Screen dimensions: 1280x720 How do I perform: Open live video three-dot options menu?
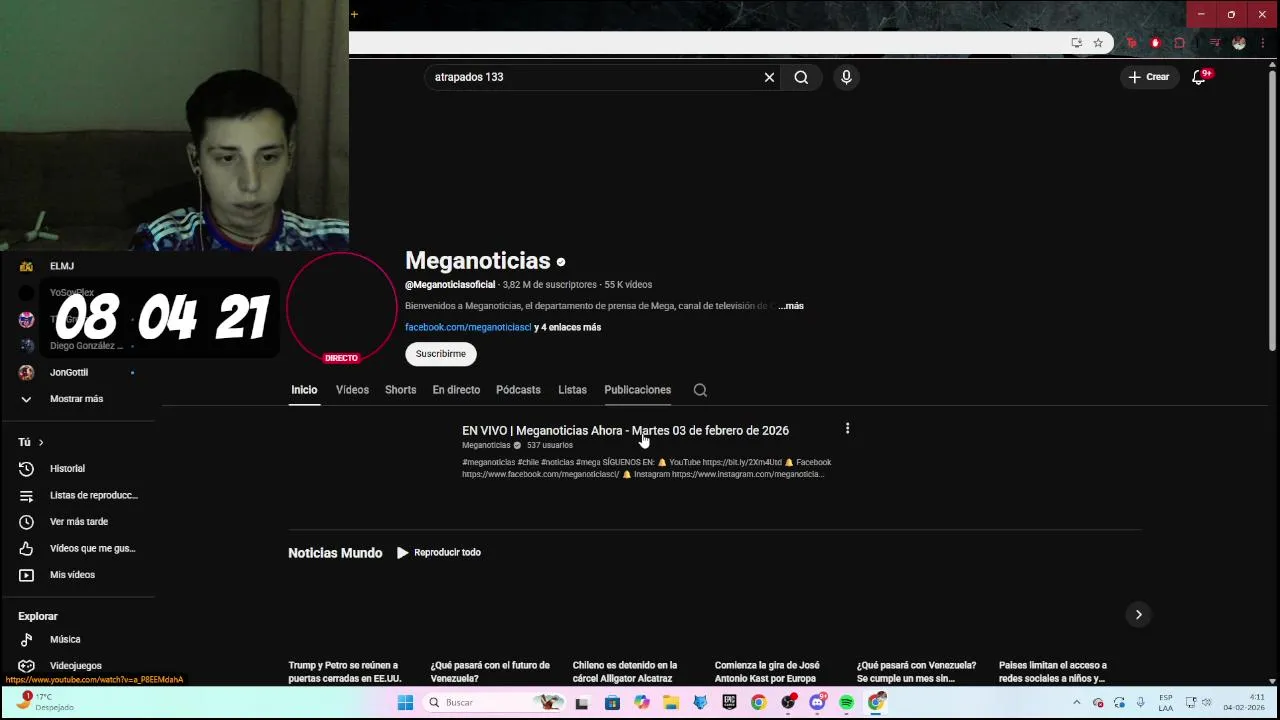tap(847, 428)
